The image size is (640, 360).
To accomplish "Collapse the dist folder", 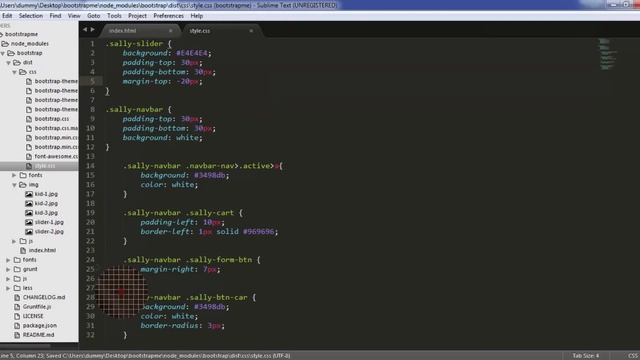I will coord(9,62).
